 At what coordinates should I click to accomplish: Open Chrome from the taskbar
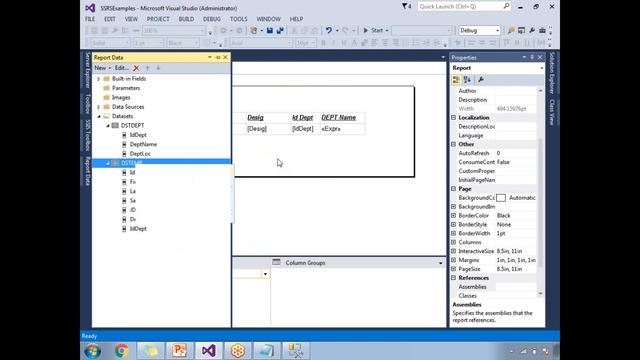(121, 351)
